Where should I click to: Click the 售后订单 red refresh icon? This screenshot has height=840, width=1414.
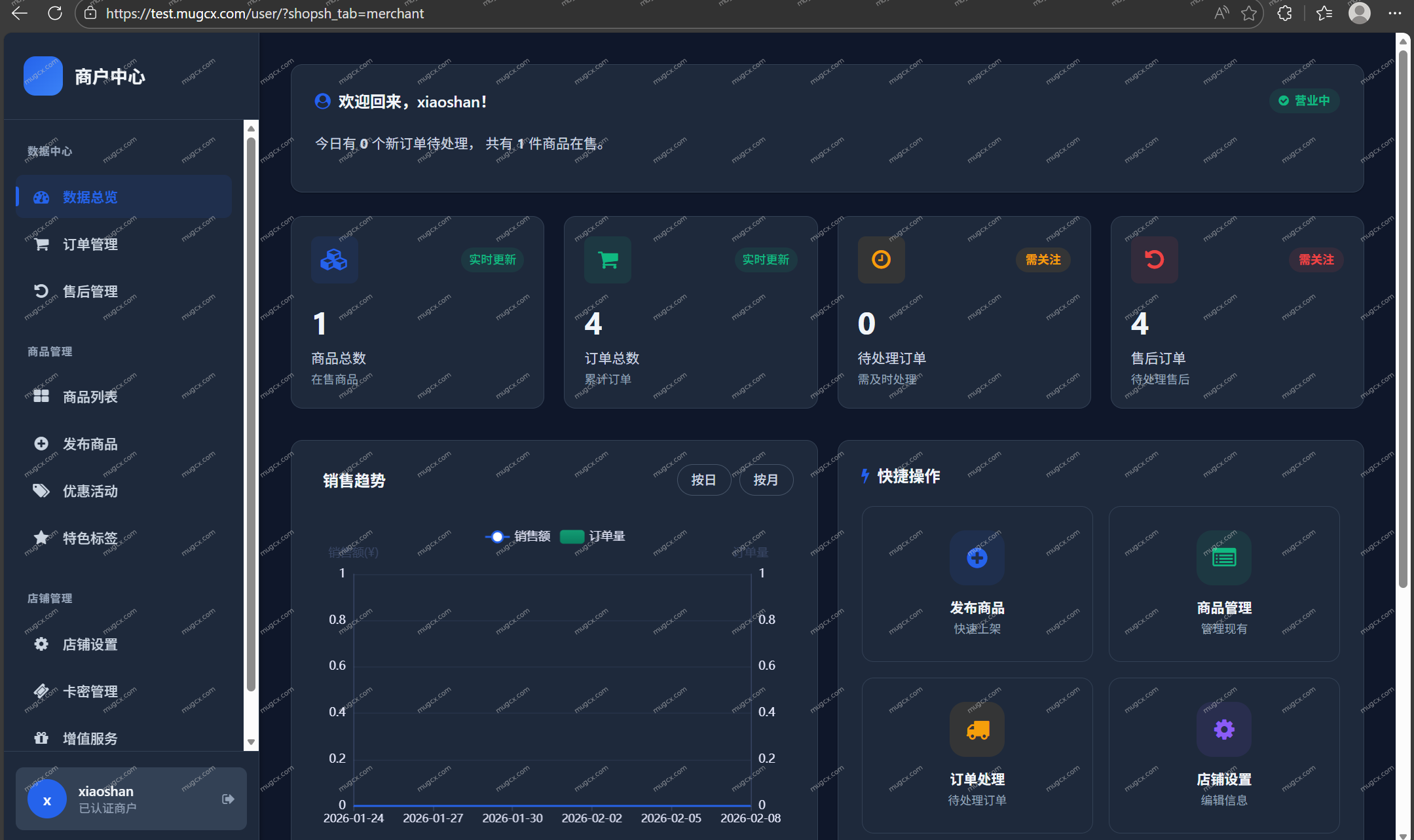[1154, 260]
